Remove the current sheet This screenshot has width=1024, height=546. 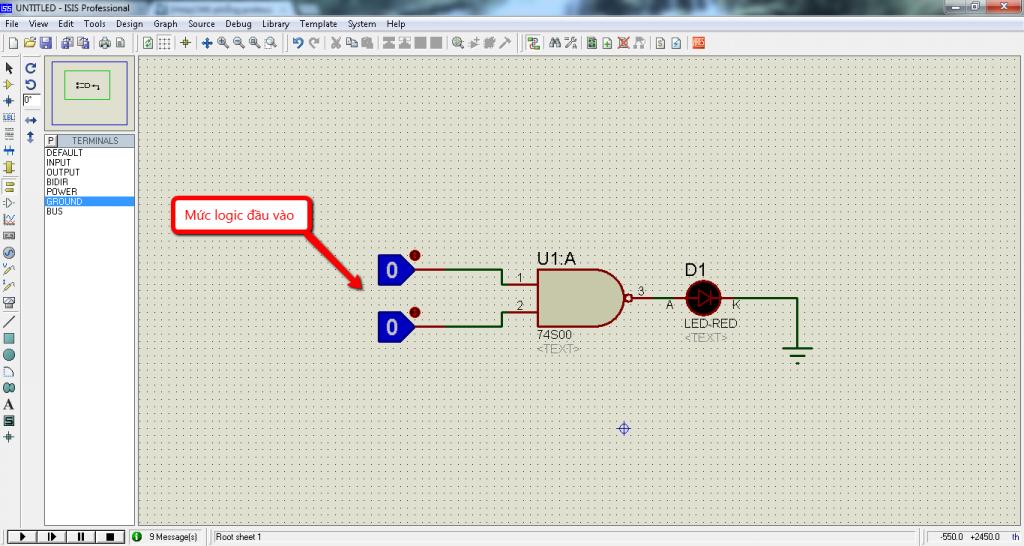(624, 43)
